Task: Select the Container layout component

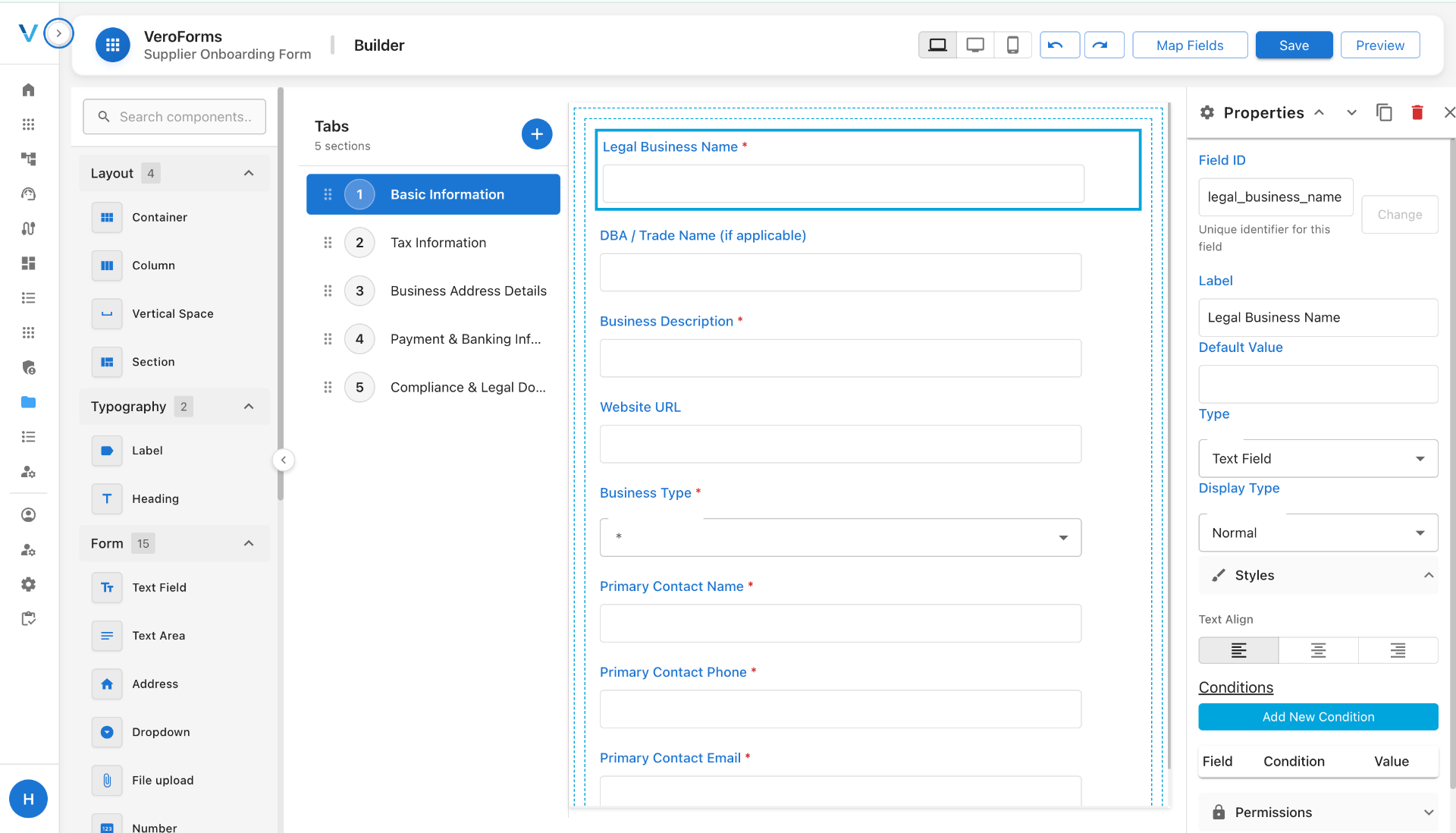Action: point(174,217)
